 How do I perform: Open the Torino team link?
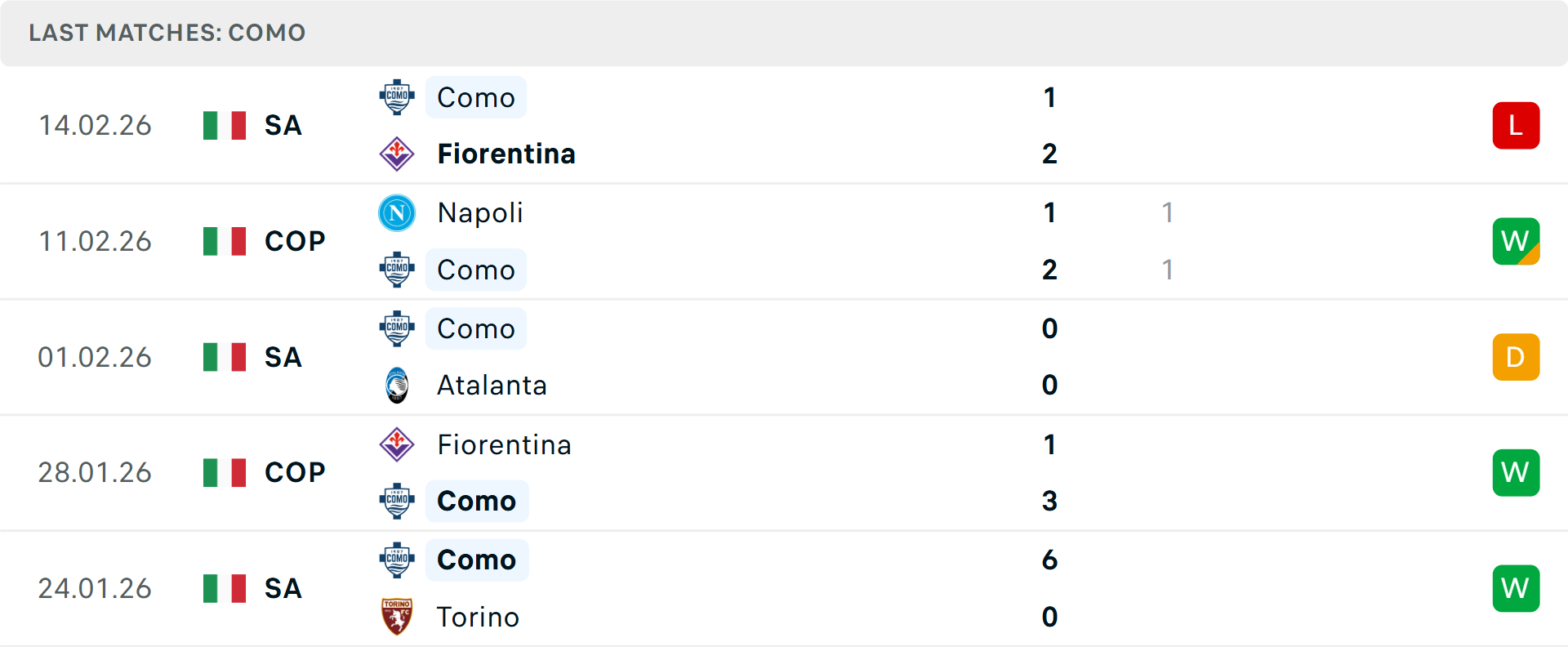(x=478, y=617)
